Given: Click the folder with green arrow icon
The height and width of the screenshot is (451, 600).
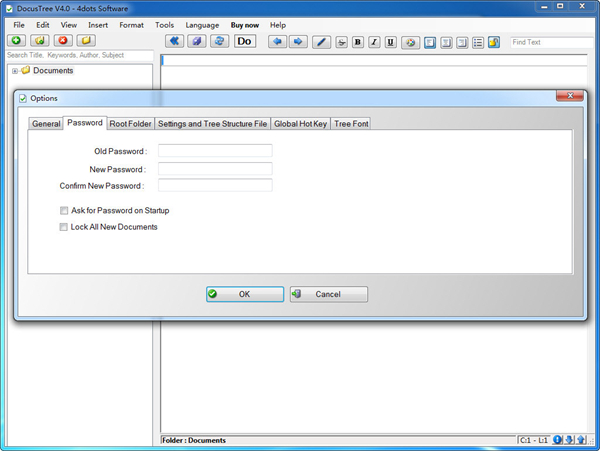Looking at the screenshot, I should point(40,41).
